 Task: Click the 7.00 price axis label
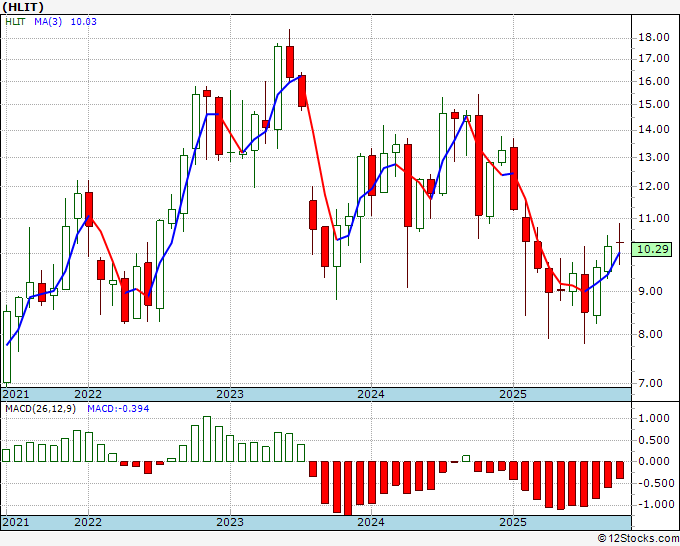tap(651, 383)
